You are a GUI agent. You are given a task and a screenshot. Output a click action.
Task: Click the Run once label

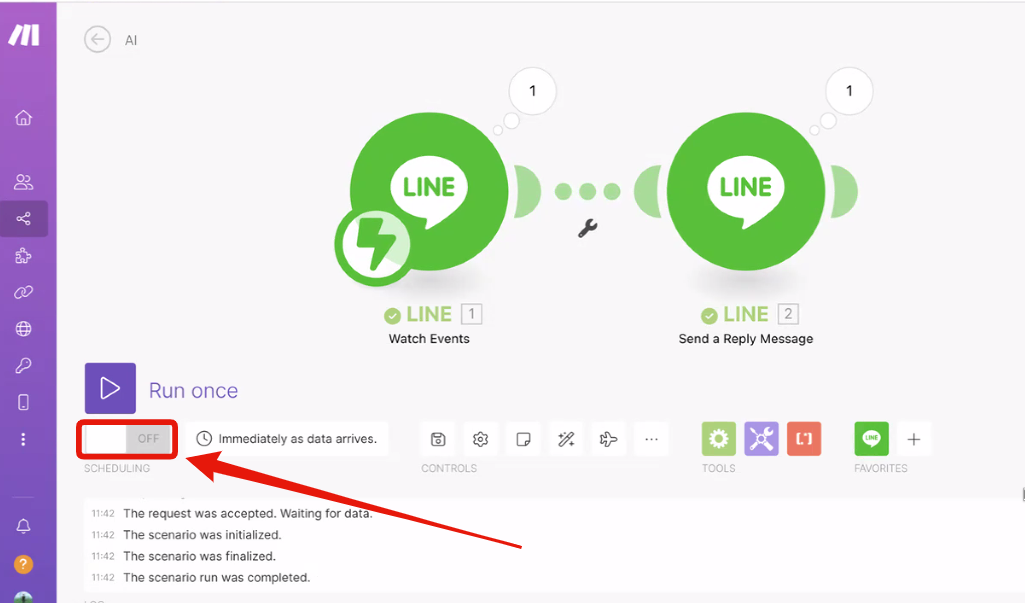point(193,390)
